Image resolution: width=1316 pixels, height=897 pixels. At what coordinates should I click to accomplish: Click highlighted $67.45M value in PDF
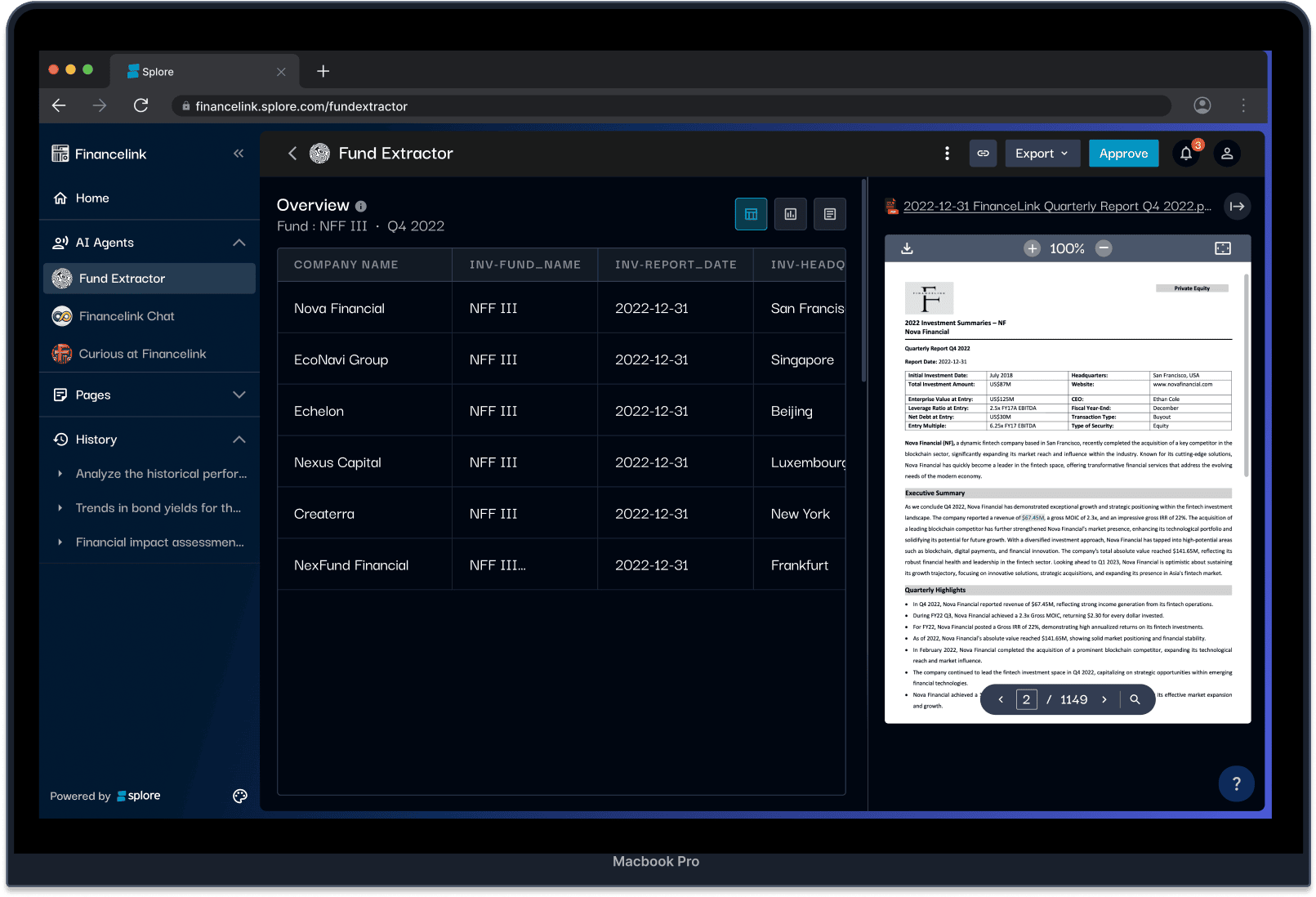(1033, 518)
